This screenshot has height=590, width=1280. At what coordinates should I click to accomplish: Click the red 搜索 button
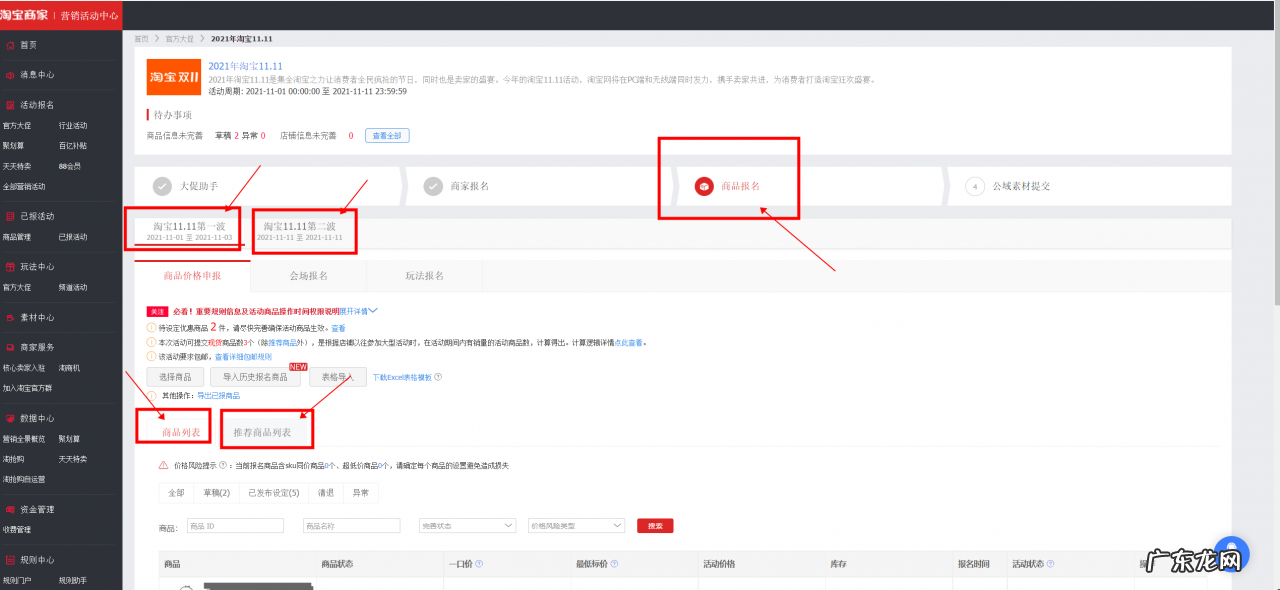(655, 525)
